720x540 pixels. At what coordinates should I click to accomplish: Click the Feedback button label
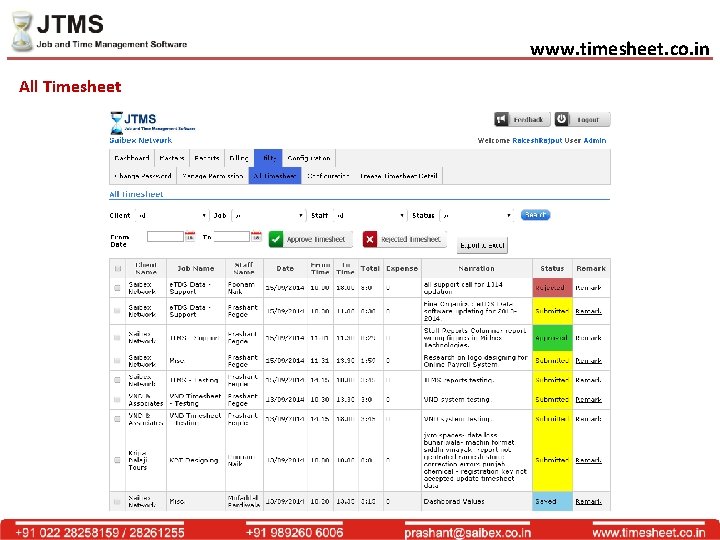point(528,120)
